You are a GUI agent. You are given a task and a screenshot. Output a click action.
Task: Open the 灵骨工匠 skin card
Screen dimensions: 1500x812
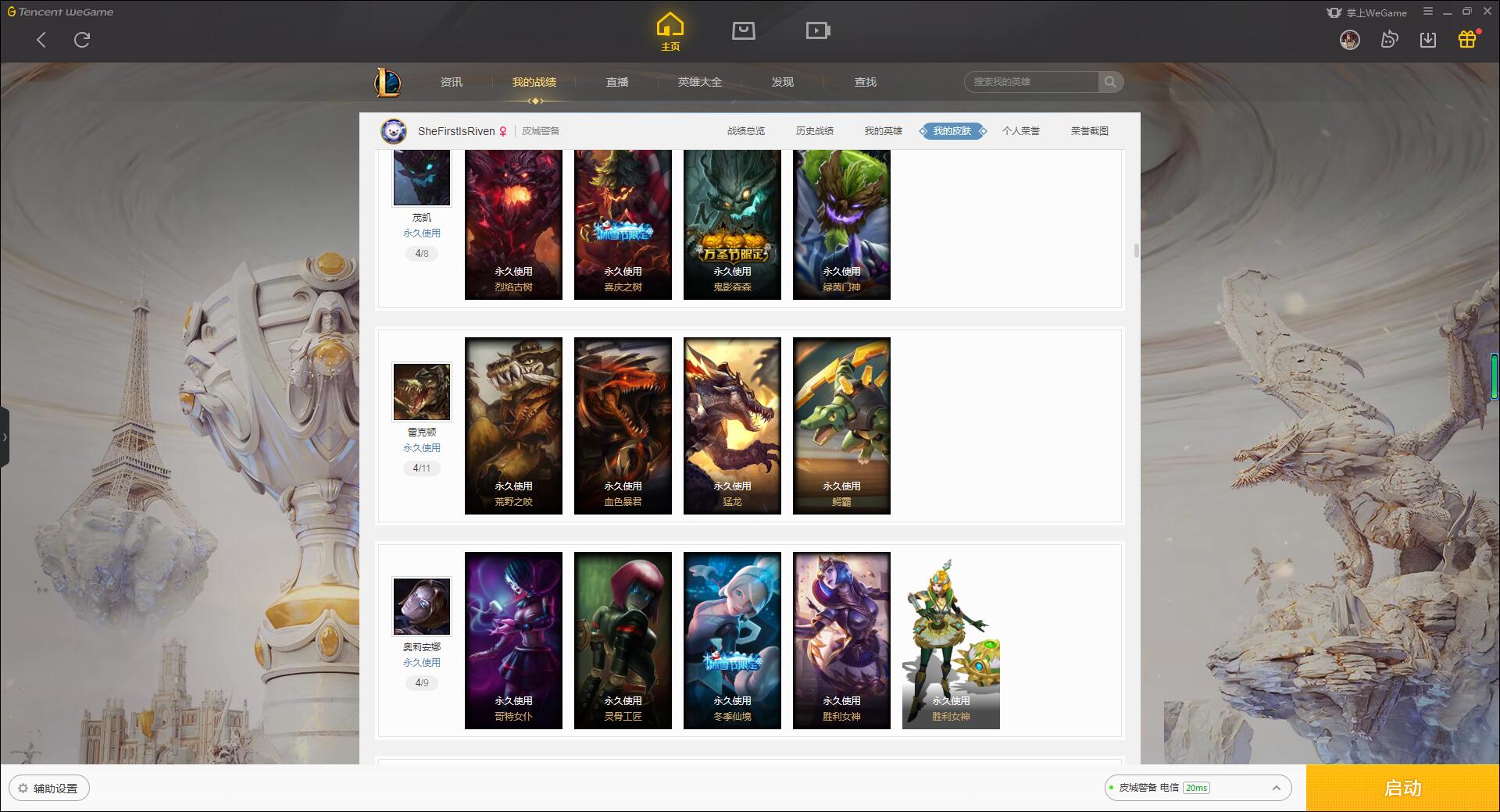[623, 640]
